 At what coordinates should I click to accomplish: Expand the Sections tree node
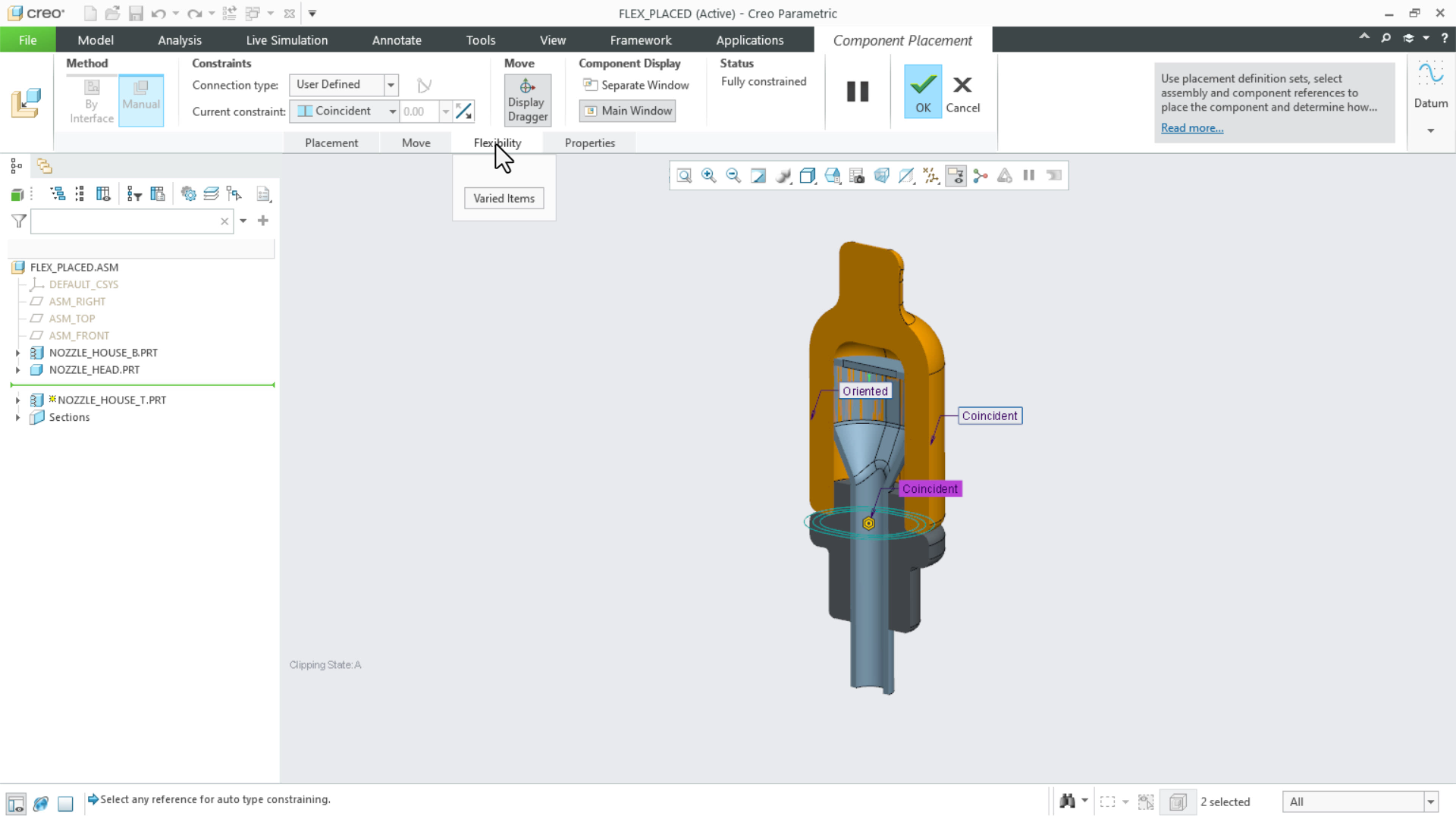click(x=17, y=418)
